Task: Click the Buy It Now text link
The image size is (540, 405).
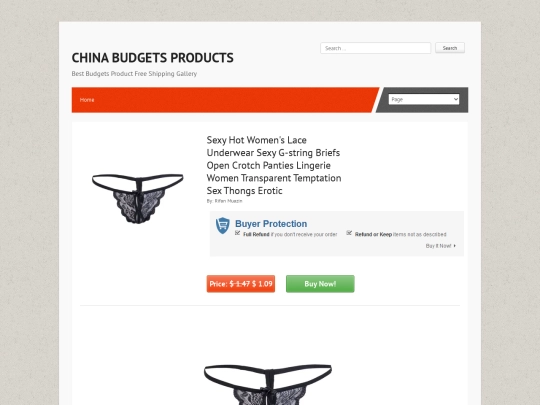Action: pos(438,246)
